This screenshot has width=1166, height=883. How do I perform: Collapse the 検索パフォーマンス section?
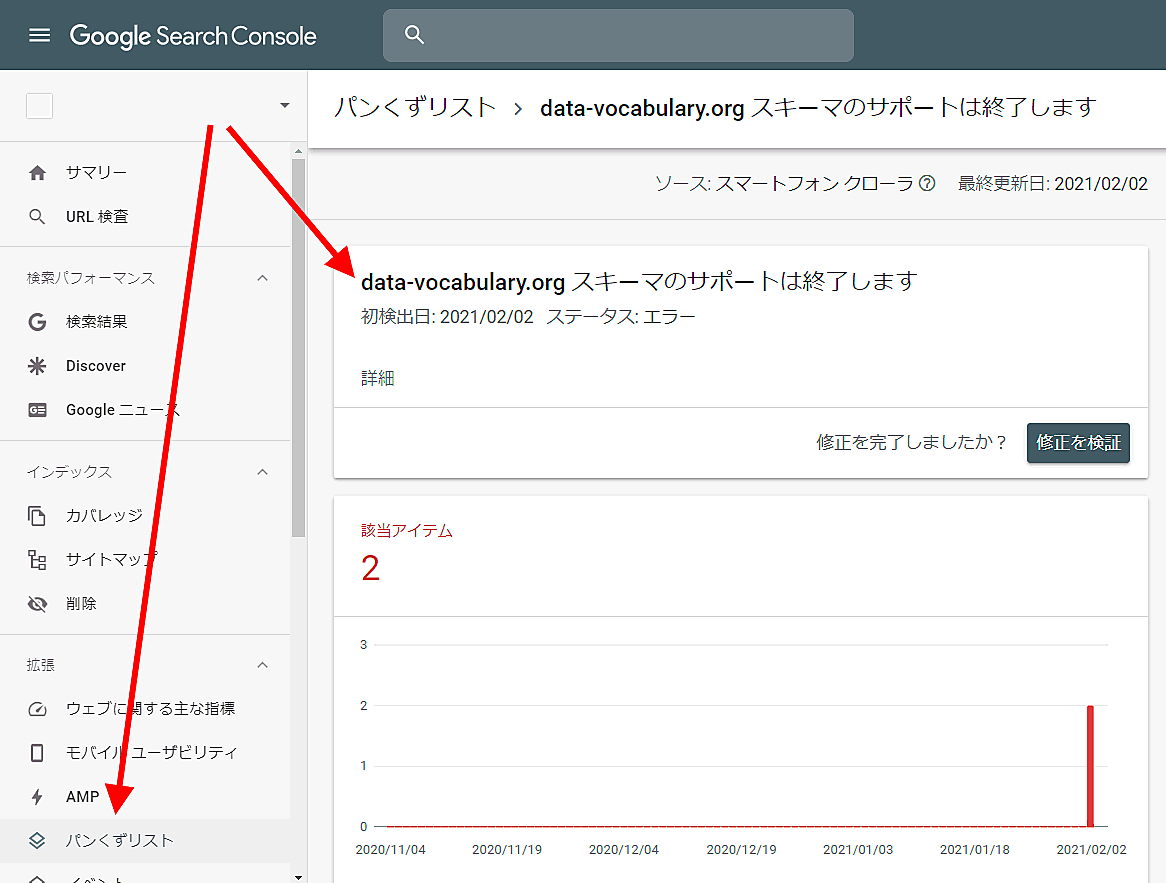coord(263,278)
